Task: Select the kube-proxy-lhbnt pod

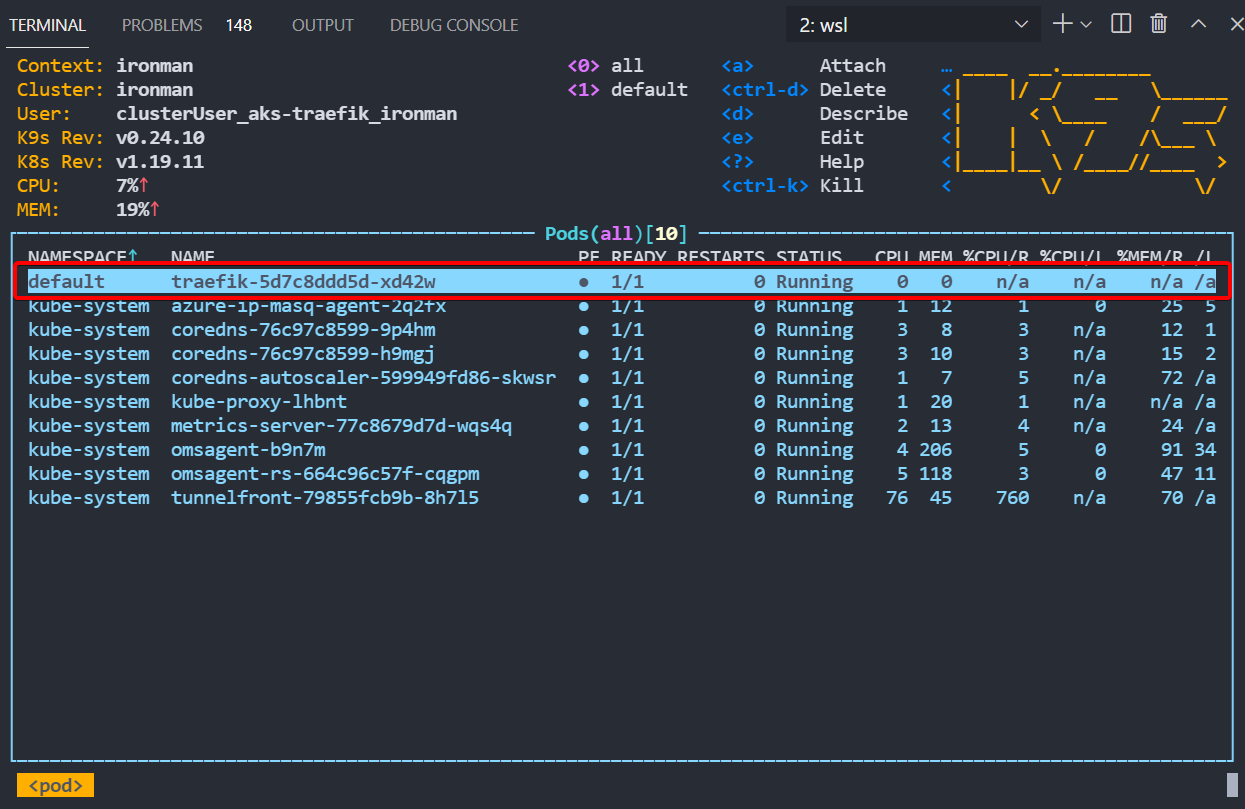Action: click(x=622, y=402)
